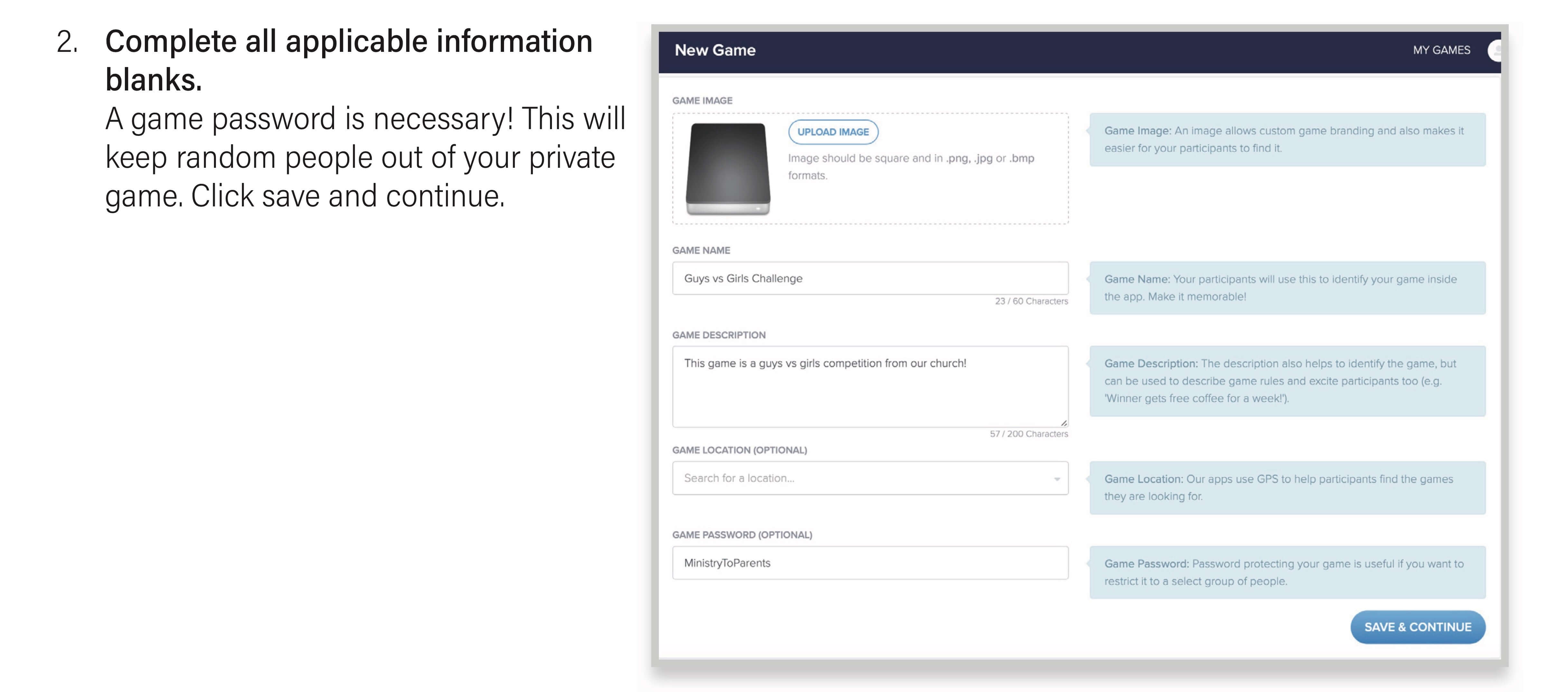Focus the Game Description text area

(x=869, y=386)
